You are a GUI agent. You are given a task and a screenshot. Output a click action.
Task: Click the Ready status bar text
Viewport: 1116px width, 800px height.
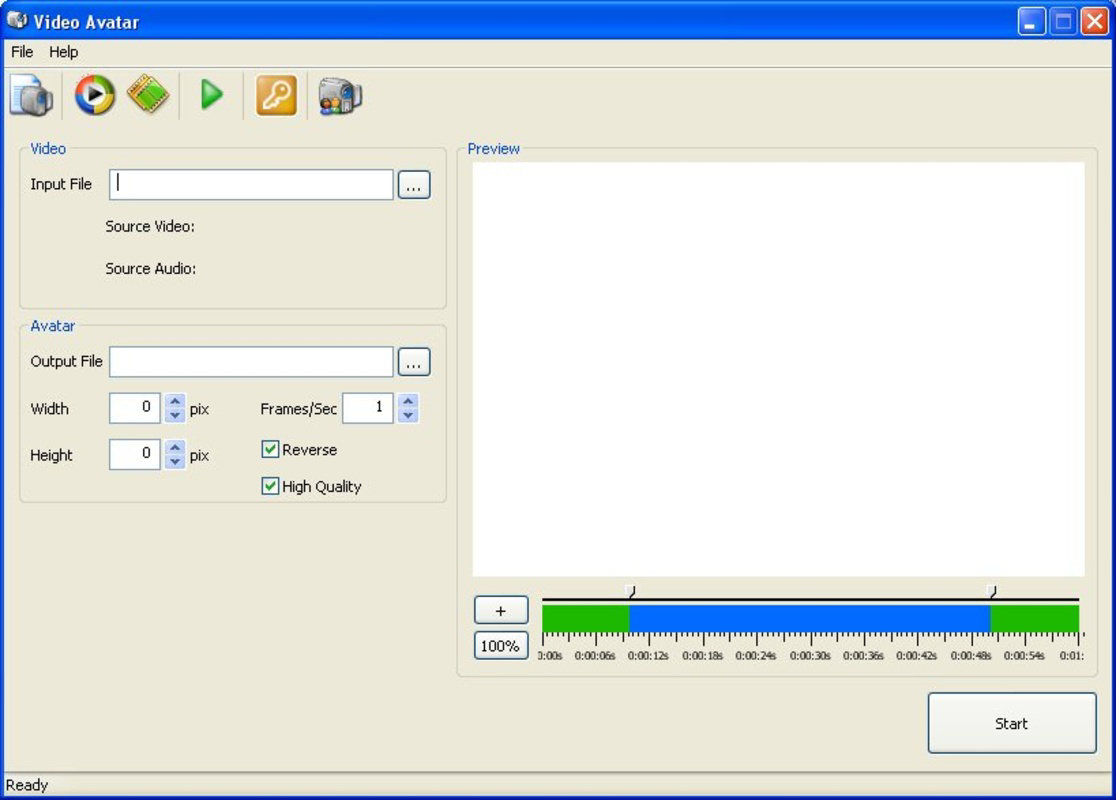pyautogui.click(x=27, y=785)
